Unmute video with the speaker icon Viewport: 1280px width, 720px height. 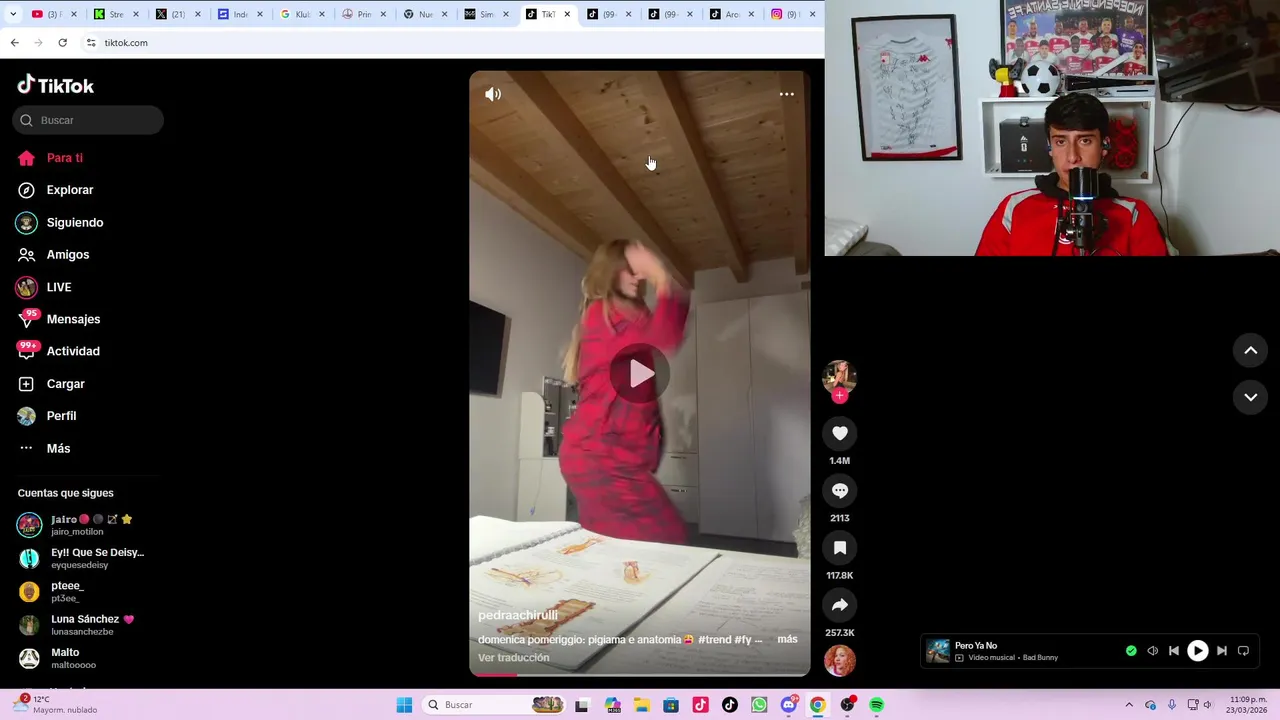point(493,94)
